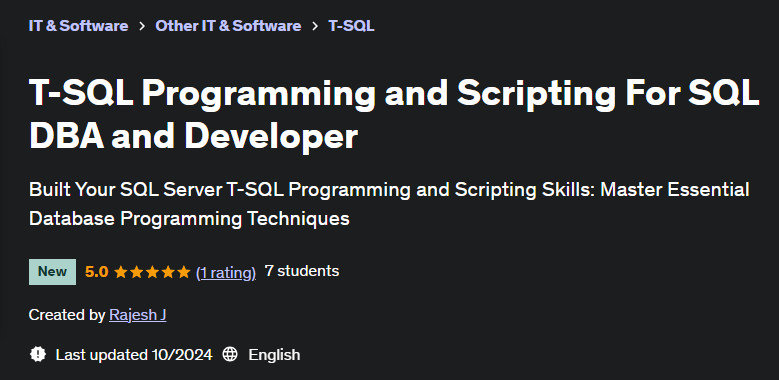Open the IT & Software breadcrumb link
Image resolution: width=779 pixels, height=380 pixels.
coord(78,26)
